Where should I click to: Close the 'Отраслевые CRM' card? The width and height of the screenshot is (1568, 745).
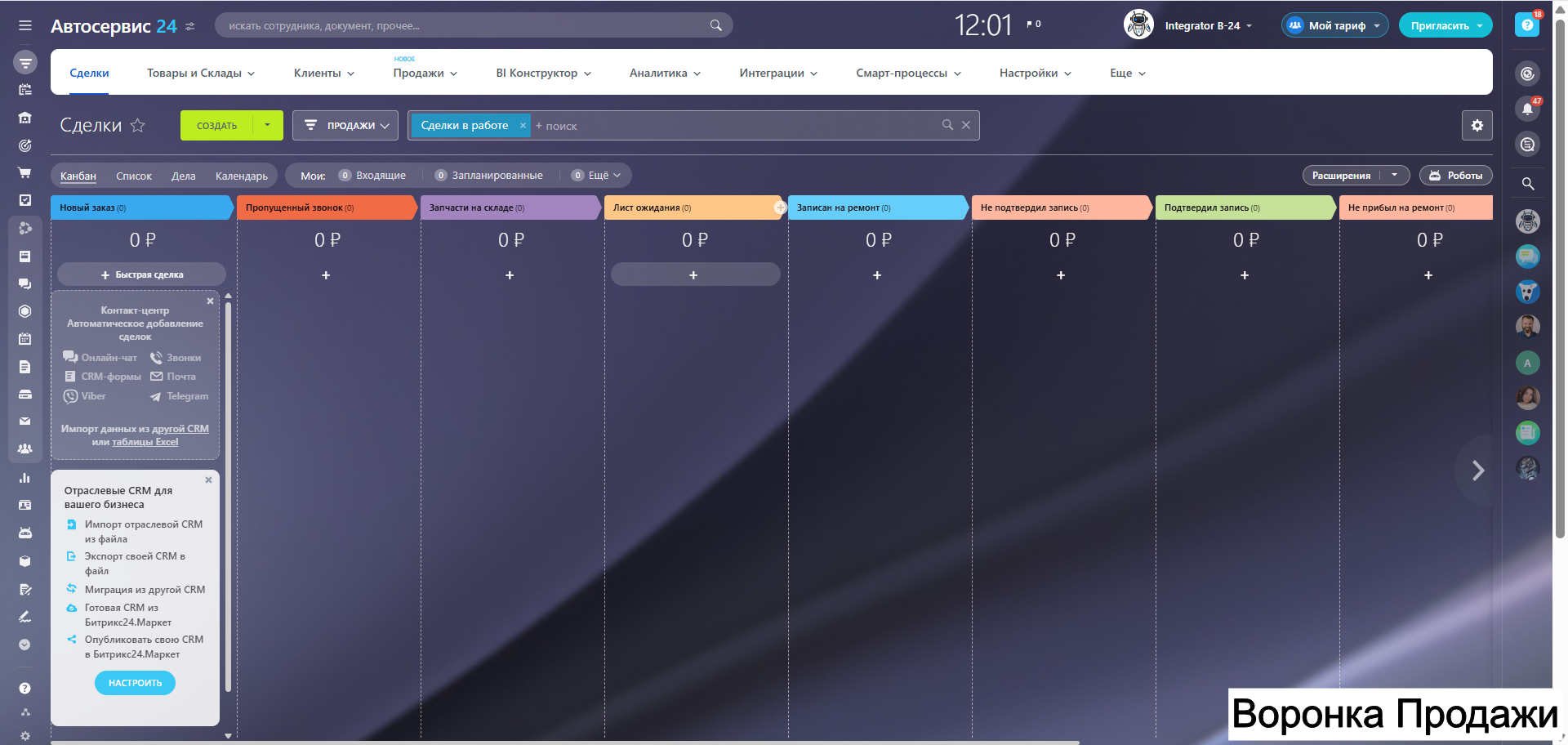pos(208,480)
